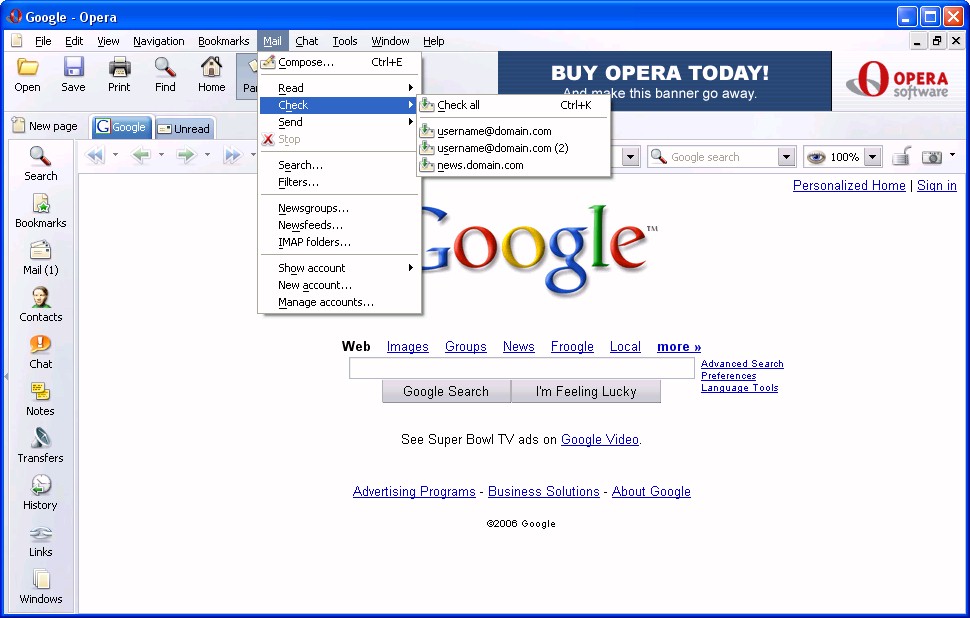The height and width of the screenshot is (618, 970).
Task: Expand the Show account submenu
Action: coord(340,268)
